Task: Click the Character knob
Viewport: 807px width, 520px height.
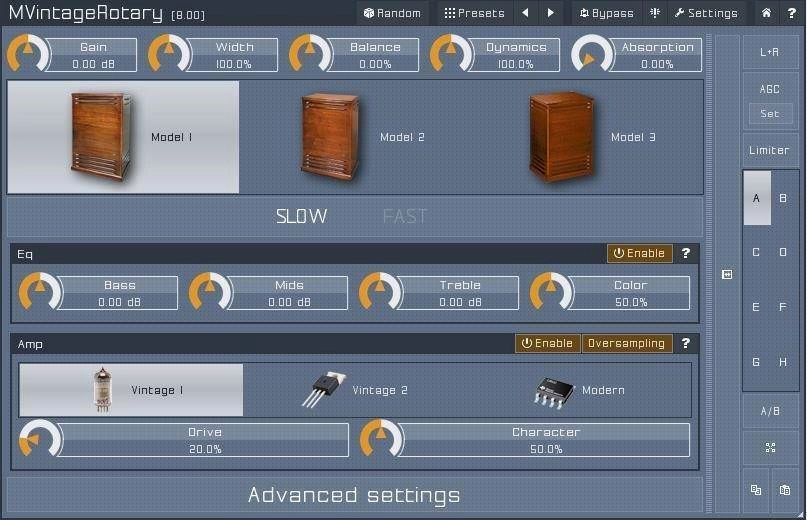Action: click(x=381, y=439)
